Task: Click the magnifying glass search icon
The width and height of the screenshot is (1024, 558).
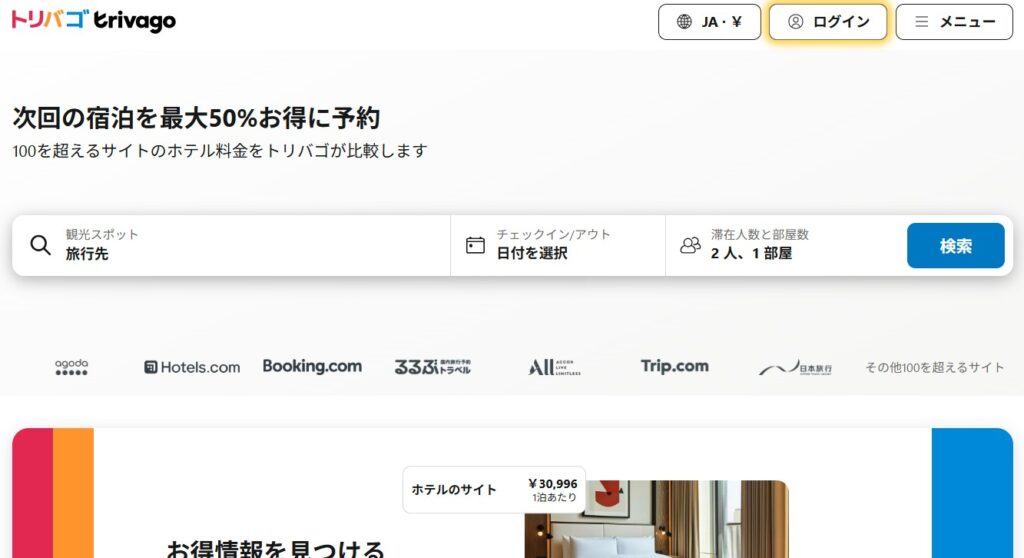Action: pyautogui.click(x=40, y=245)
